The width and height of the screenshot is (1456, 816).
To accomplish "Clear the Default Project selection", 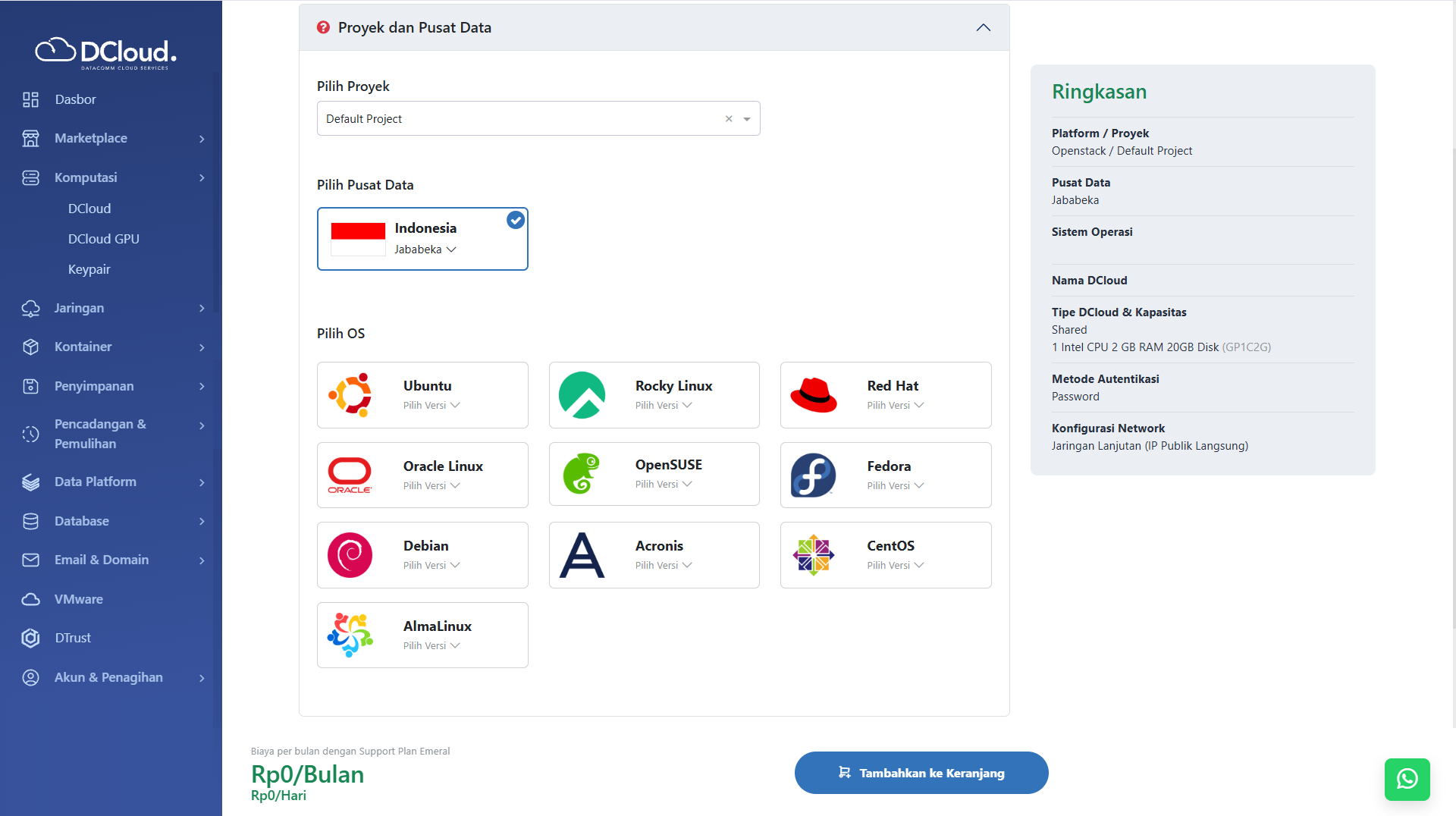I will pyautogui.click(x=729, y=119).
